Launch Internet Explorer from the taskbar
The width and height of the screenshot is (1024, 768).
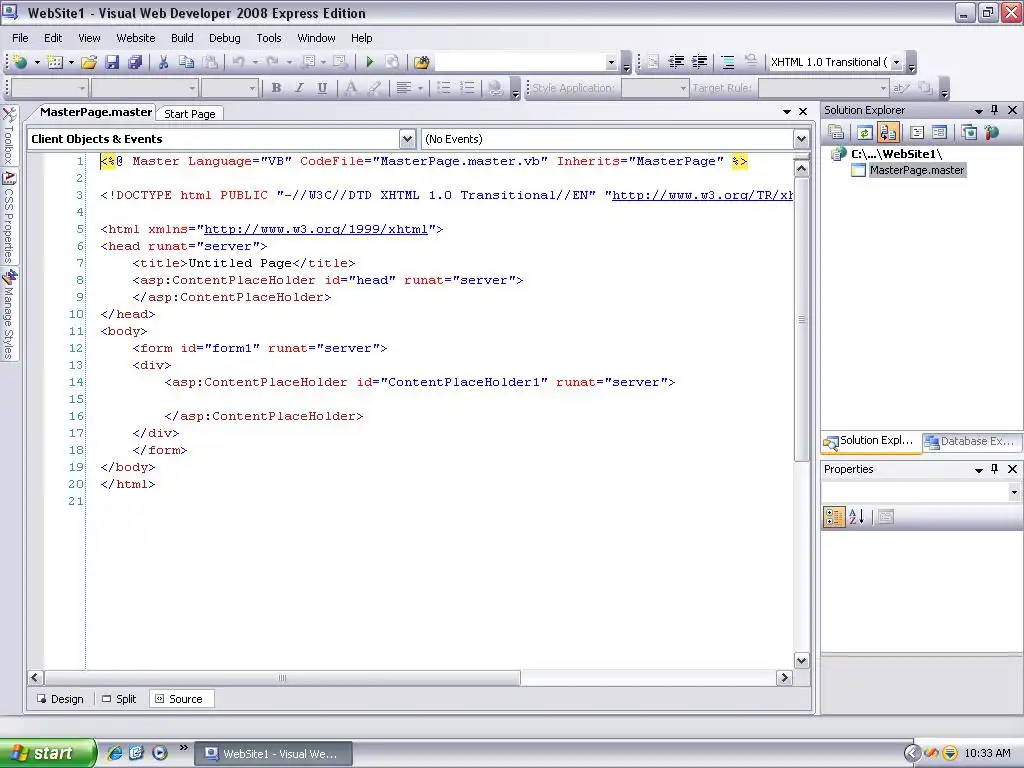click(x=114, y=753)
